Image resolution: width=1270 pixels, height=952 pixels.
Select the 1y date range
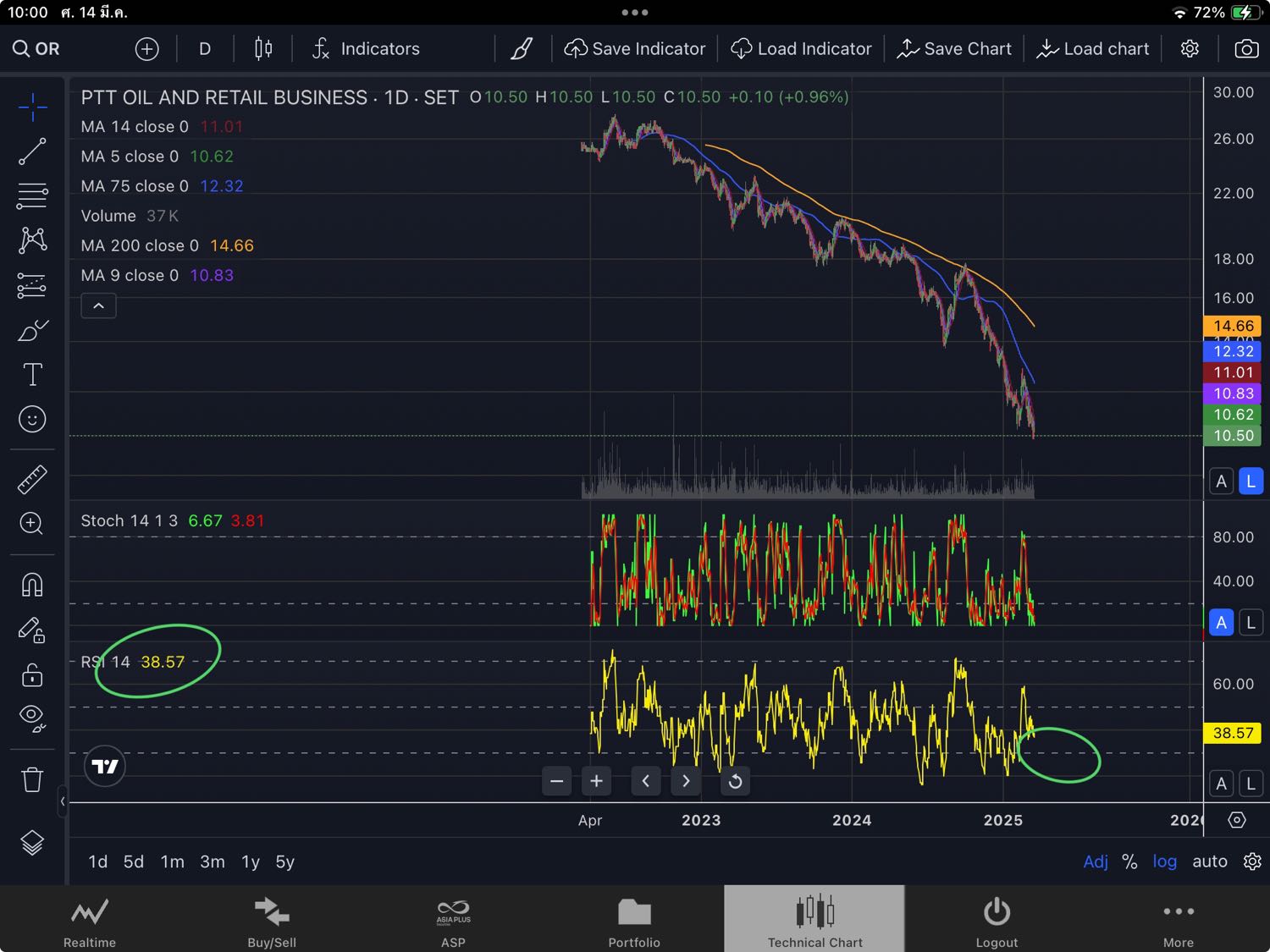[x=251, y=861]
